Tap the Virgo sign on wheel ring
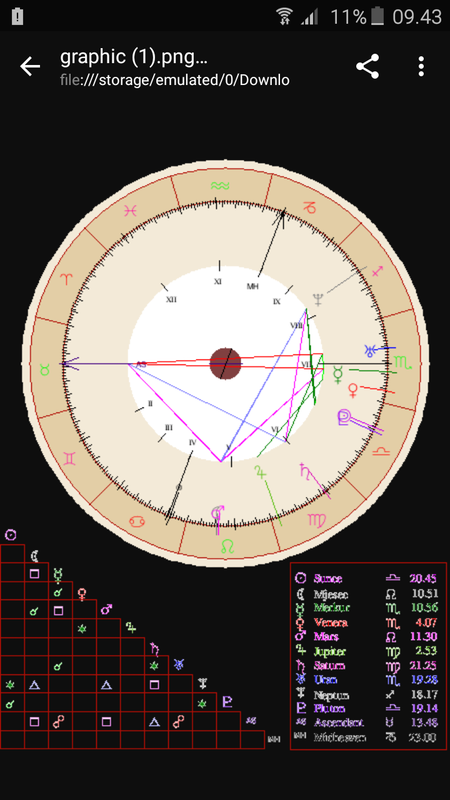The image size is (450, 800). (x=316, y=519)
